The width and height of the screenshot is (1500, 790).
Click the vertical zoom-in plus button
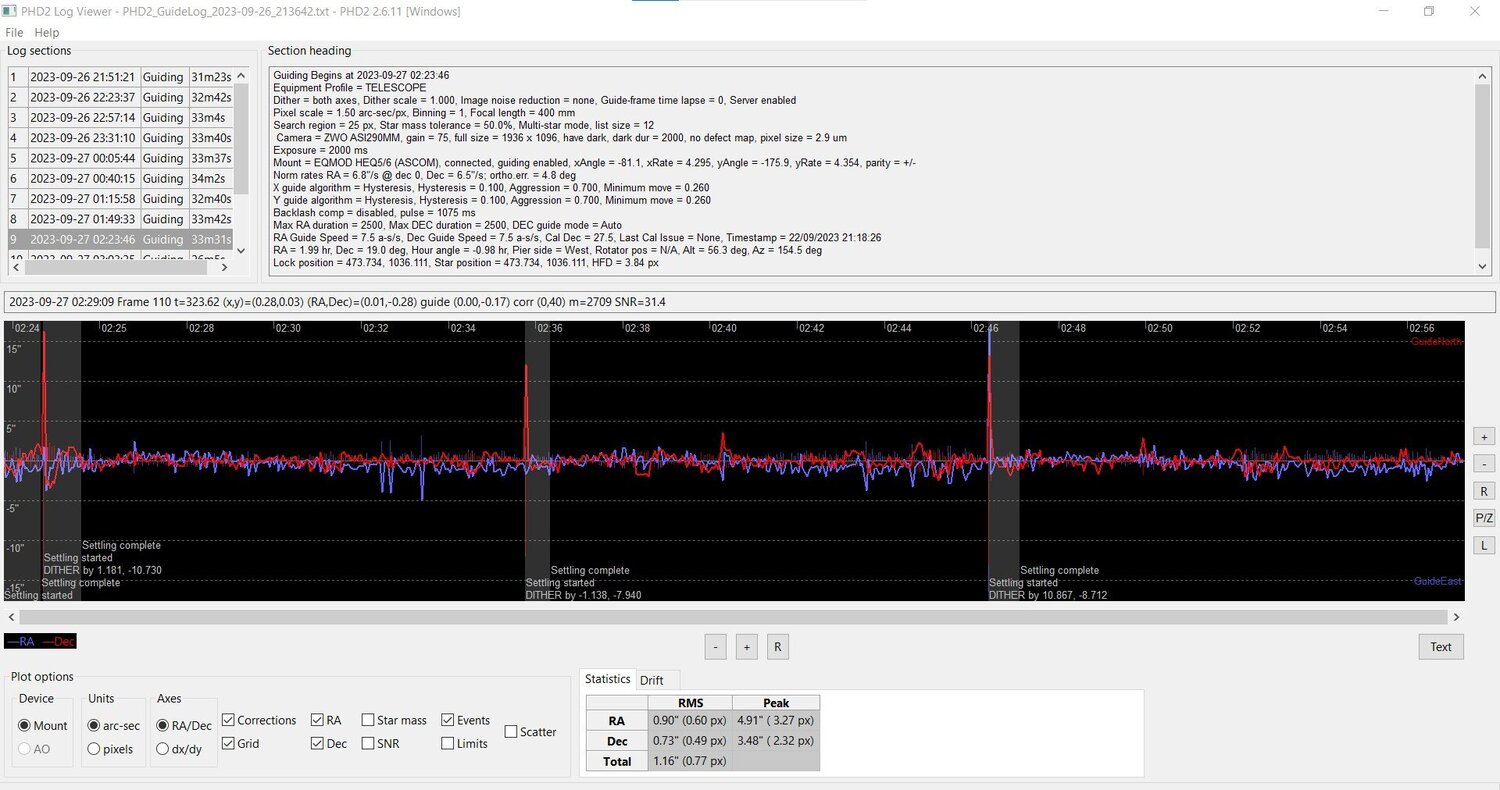(1485, 437)
